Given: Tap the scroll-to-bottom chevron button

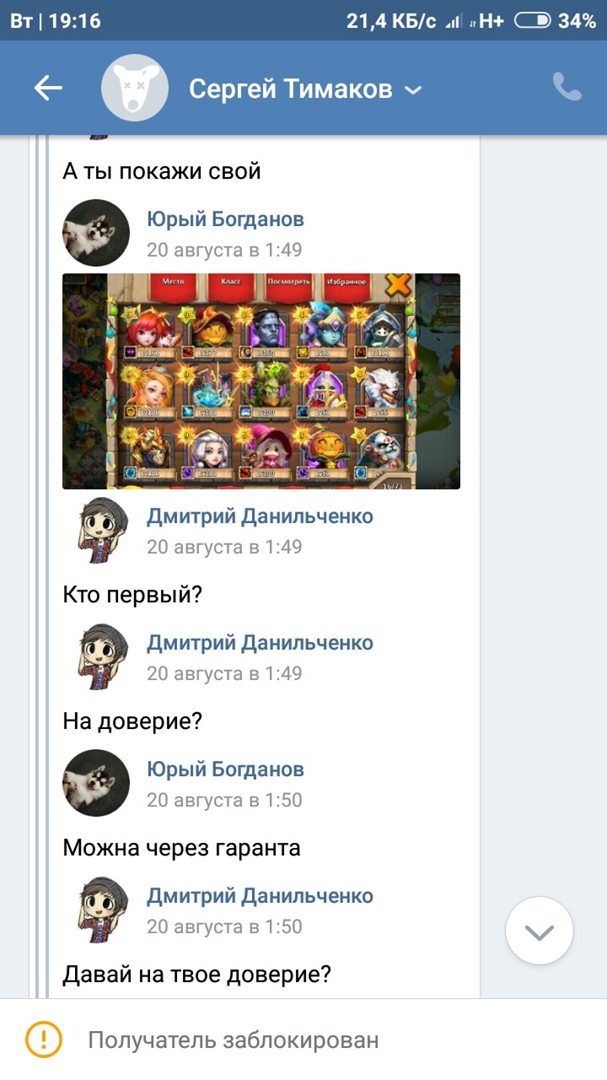Looking at the screenshot, I should (x=539, y=931).
